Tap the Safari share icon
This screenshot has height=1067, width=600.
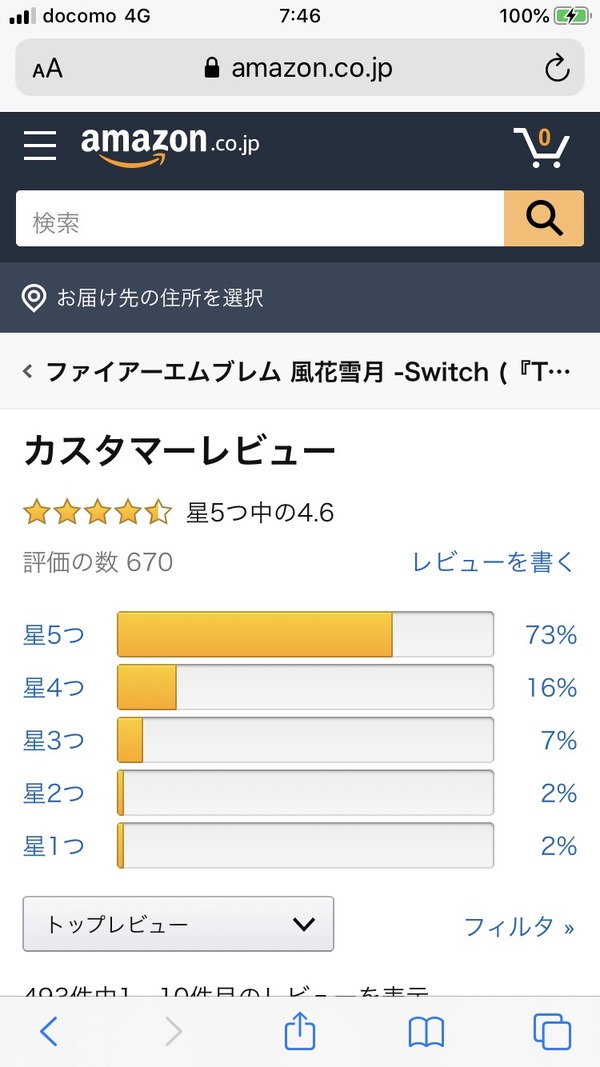pyautogui.click(x=300, y=1031)
